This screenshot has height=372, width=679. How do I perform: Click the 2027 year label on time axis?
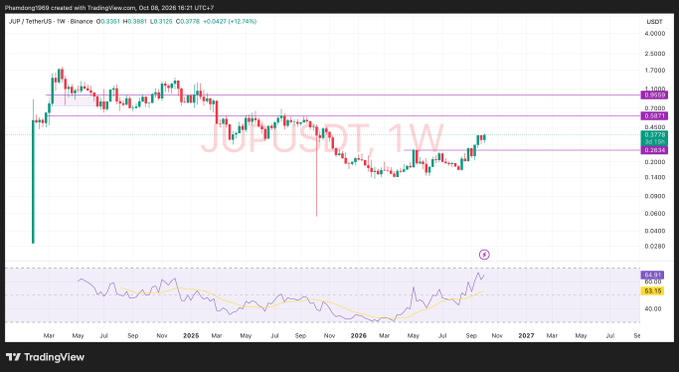coord(527,336)
